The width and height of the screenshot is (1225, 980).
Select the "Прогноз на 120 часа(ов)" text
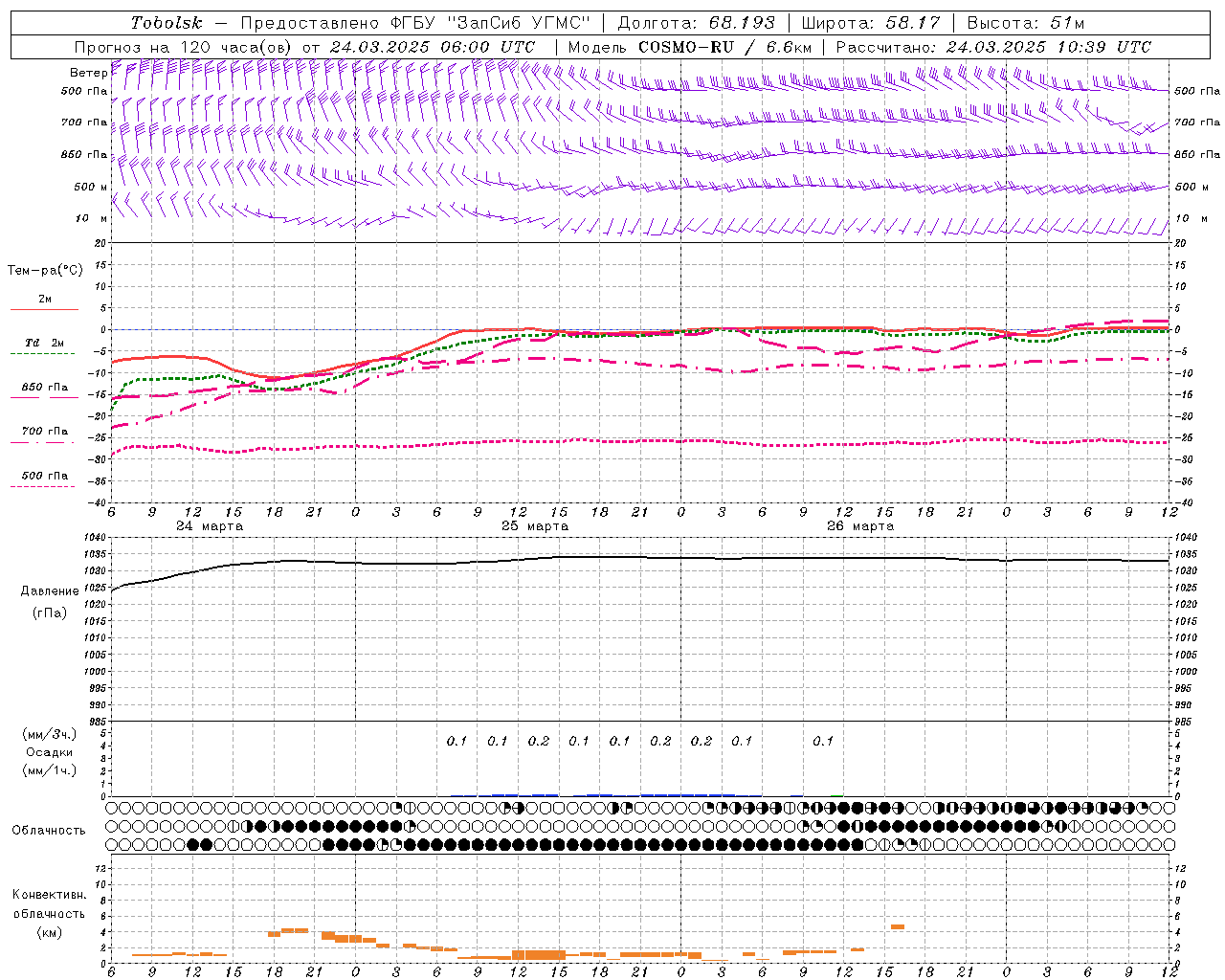pos(184,47)
